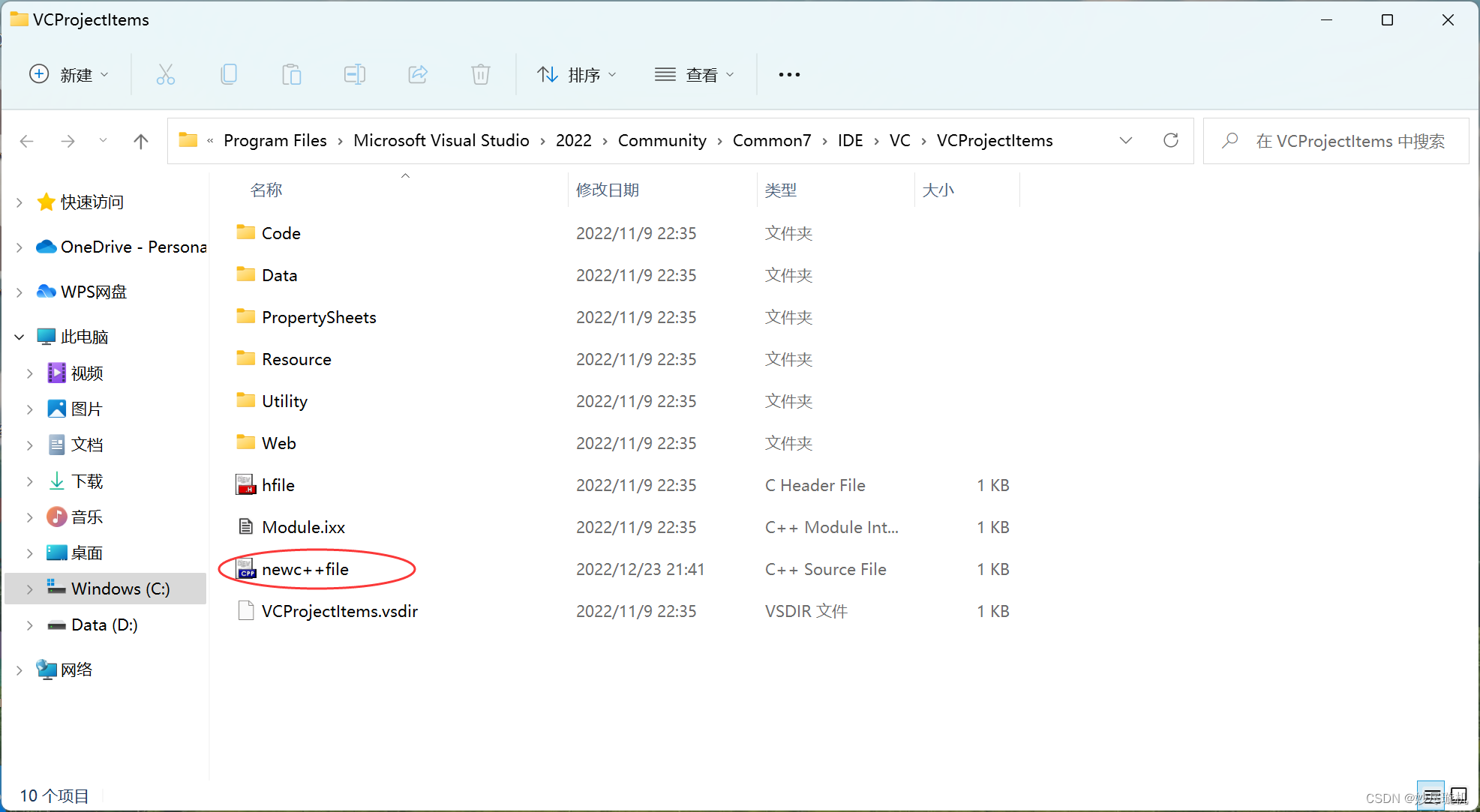Toggle details view in the status bar
This screenshot has height=812, width=1480.
[x=1431, y=795]
